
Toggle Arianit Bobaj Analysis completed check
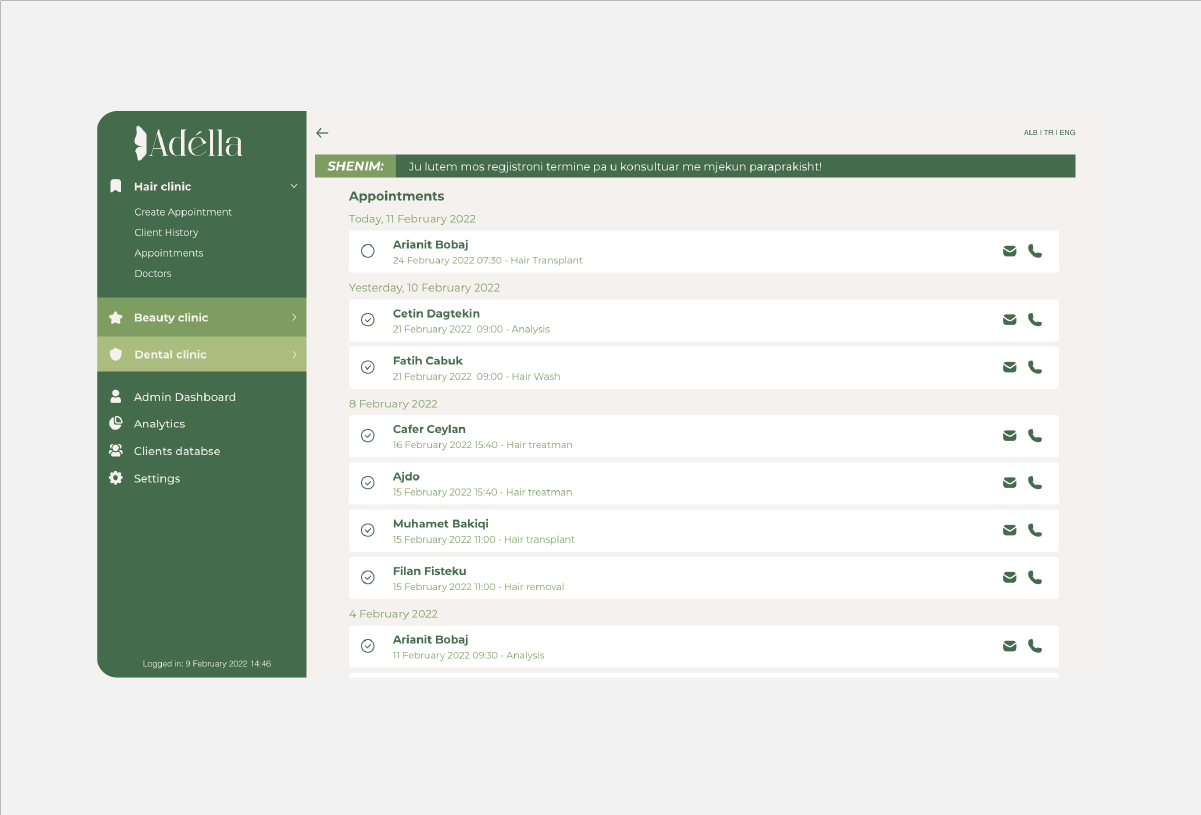coord(368,646)
